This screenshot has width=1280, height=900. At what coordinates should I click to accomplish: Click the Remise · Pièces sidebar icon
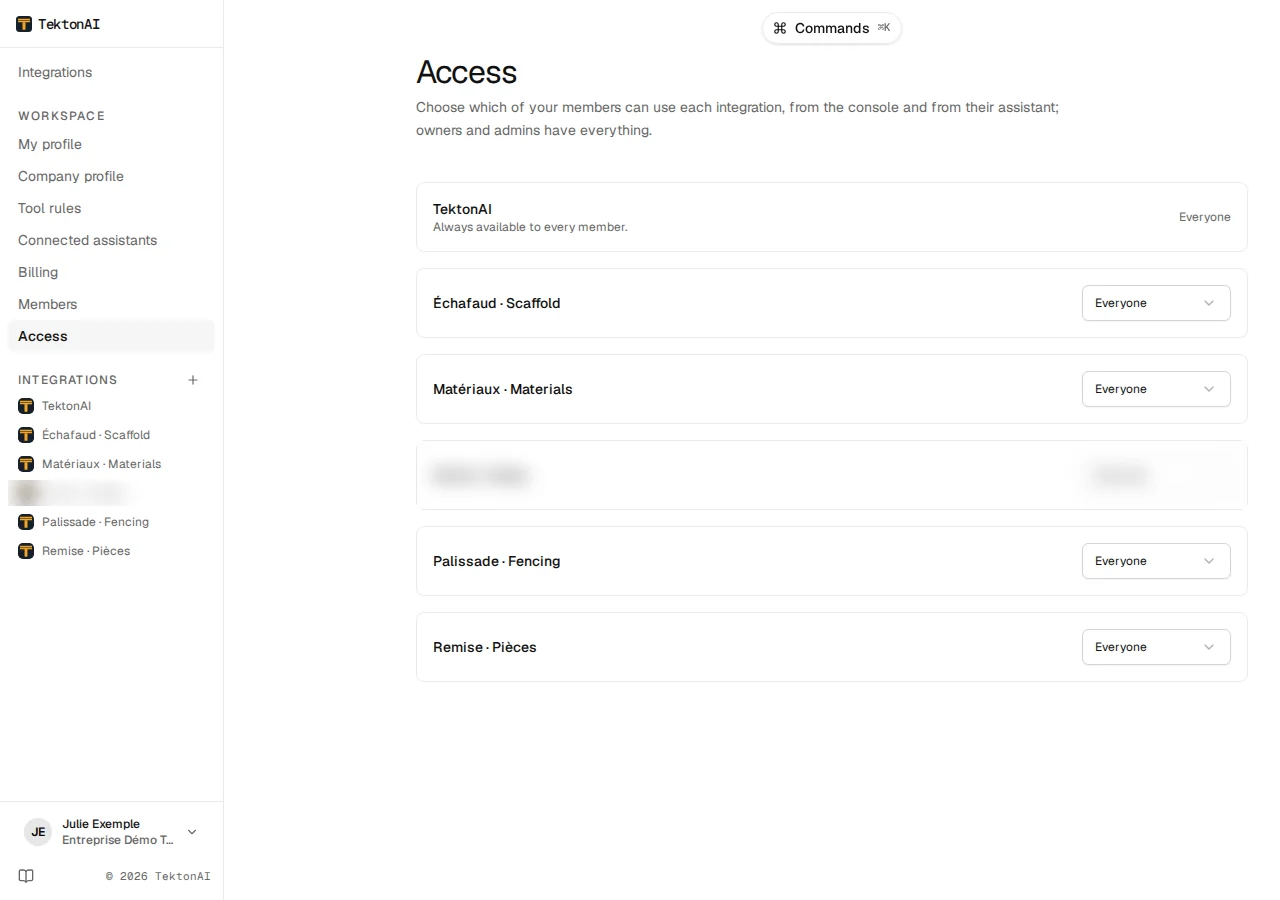[x=26, y=551]
